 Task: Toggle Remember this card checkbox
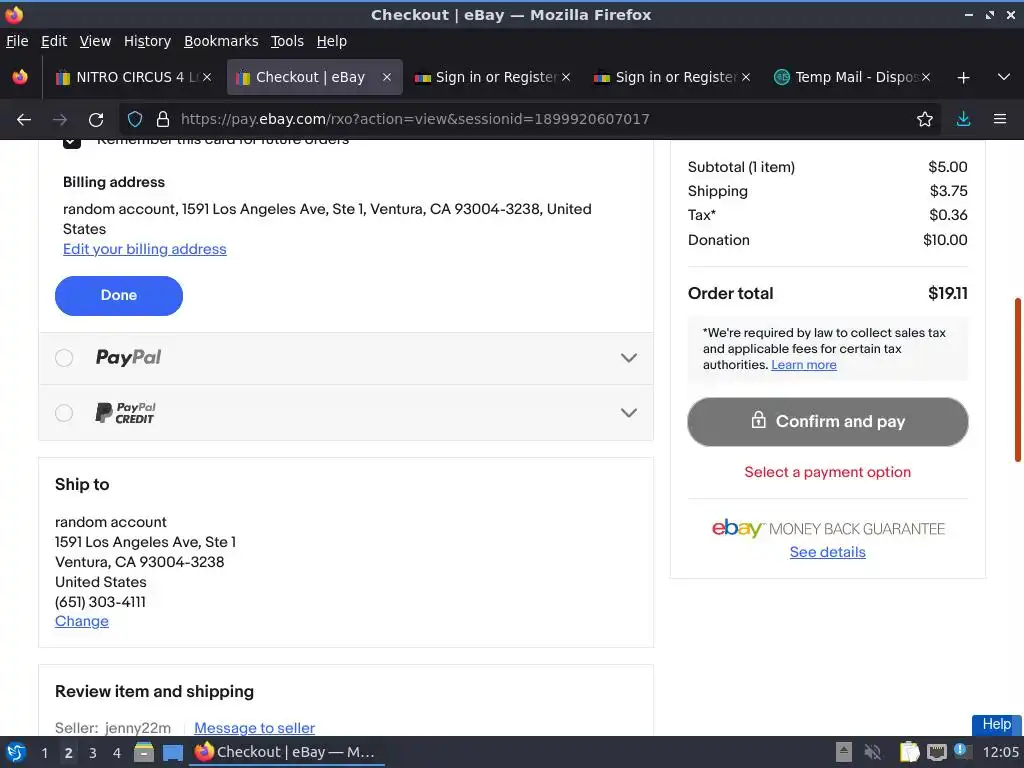(x=72, y=142)
